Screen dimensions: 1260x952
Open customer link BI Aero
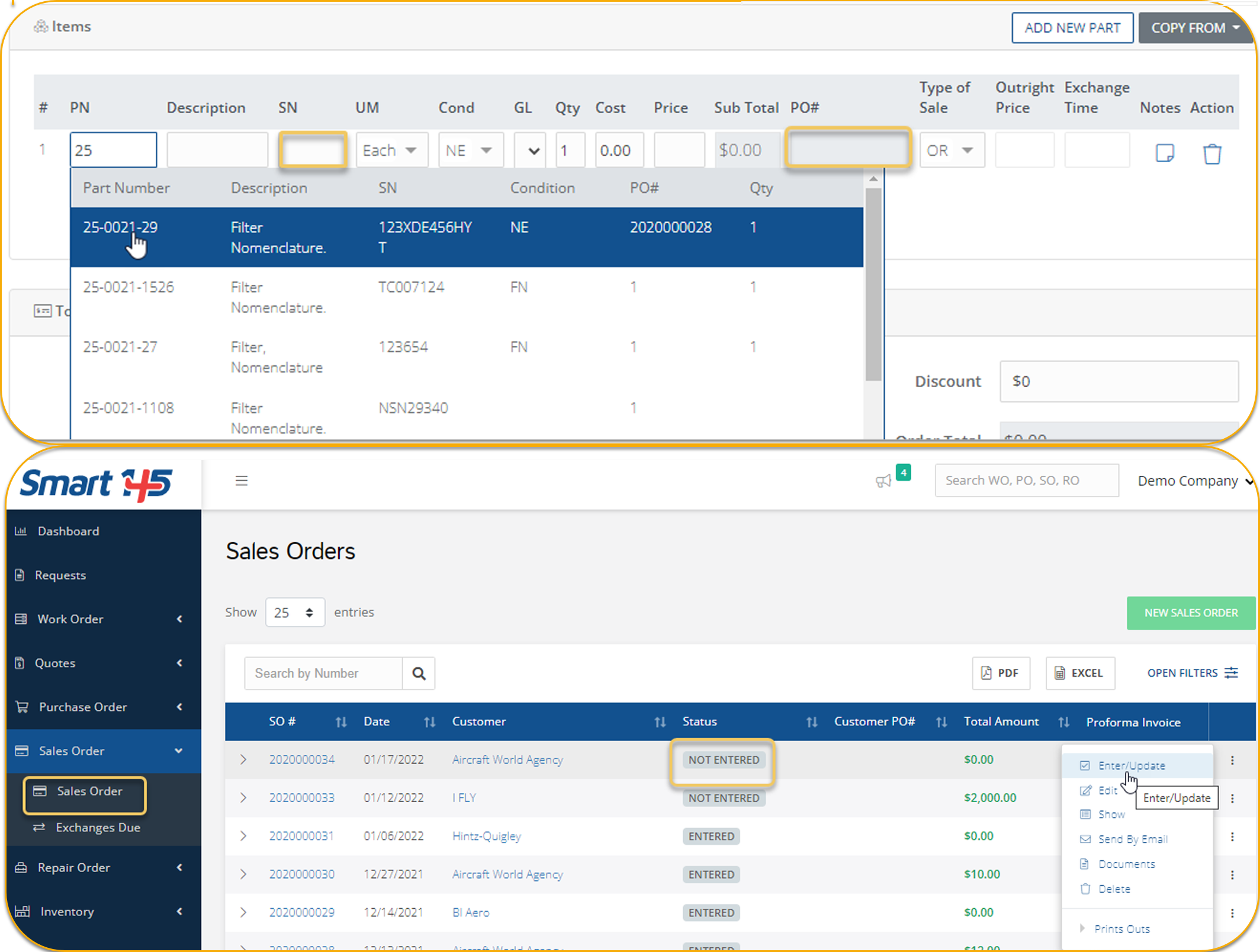(471, 912)
